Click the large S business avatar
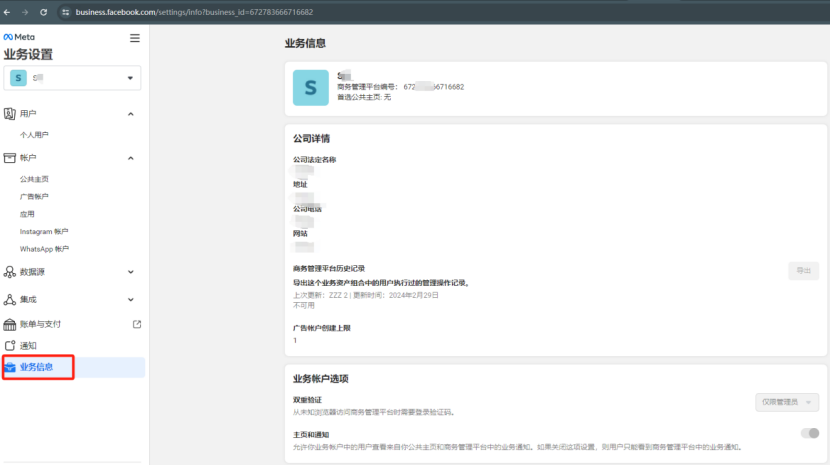The image size is (830, 465). [x=310, y=87]
